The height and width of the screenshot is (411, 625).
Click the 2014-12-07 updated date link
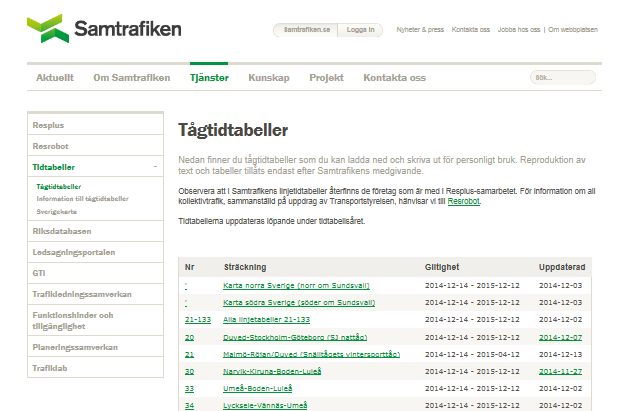tap(560, 338)
